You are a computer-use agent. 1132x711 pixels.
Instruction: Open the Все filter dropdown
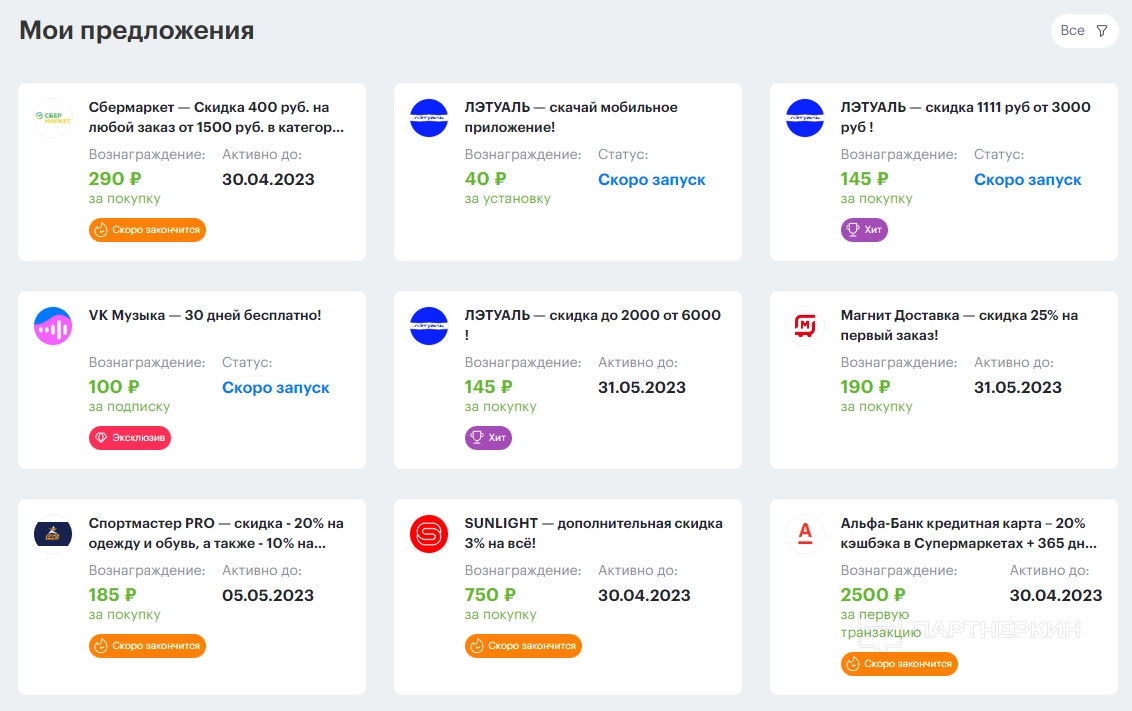(x=1084, y=31)
